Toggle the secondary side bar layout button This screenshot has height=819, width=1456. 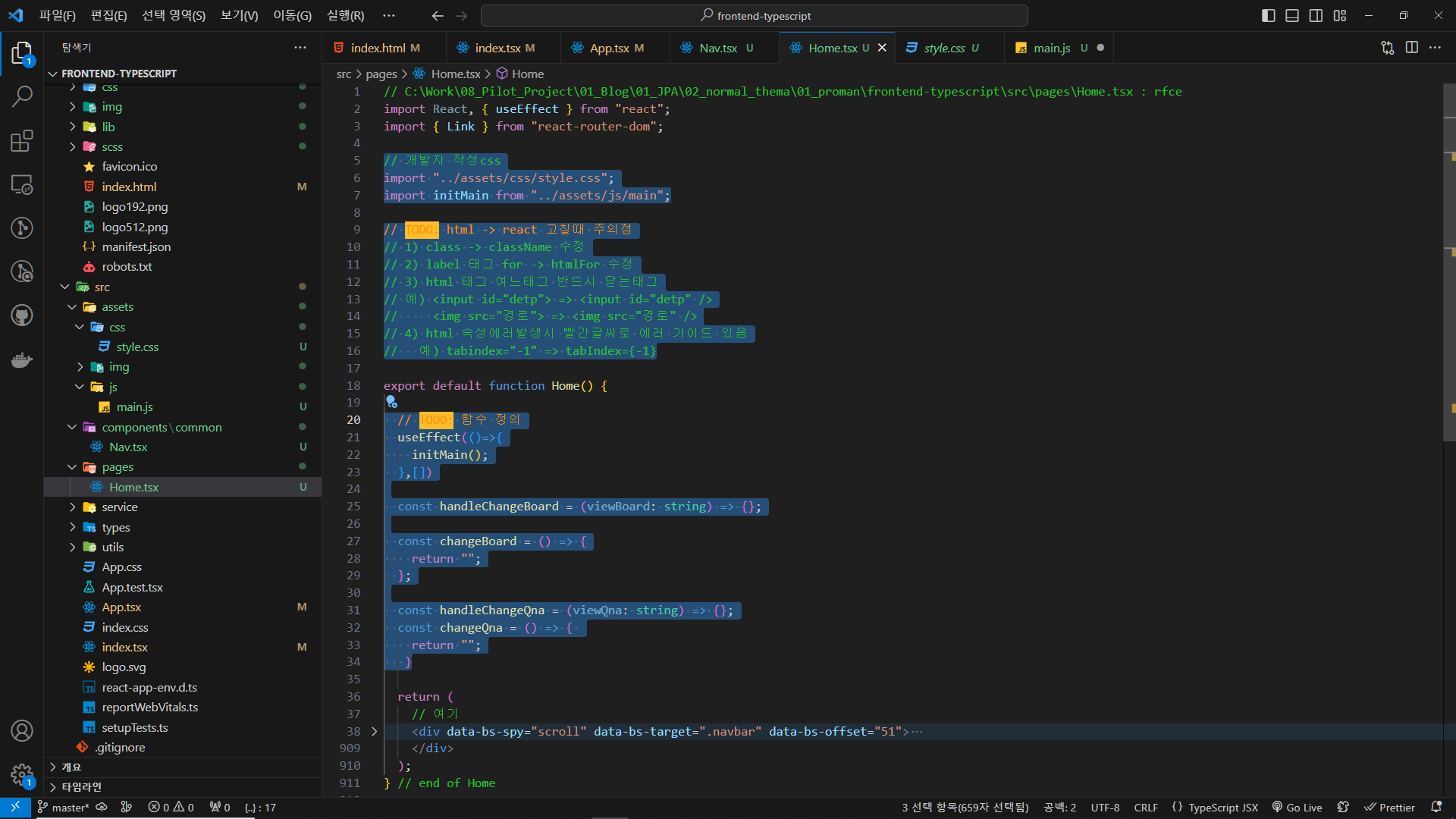click(1316, 16)
